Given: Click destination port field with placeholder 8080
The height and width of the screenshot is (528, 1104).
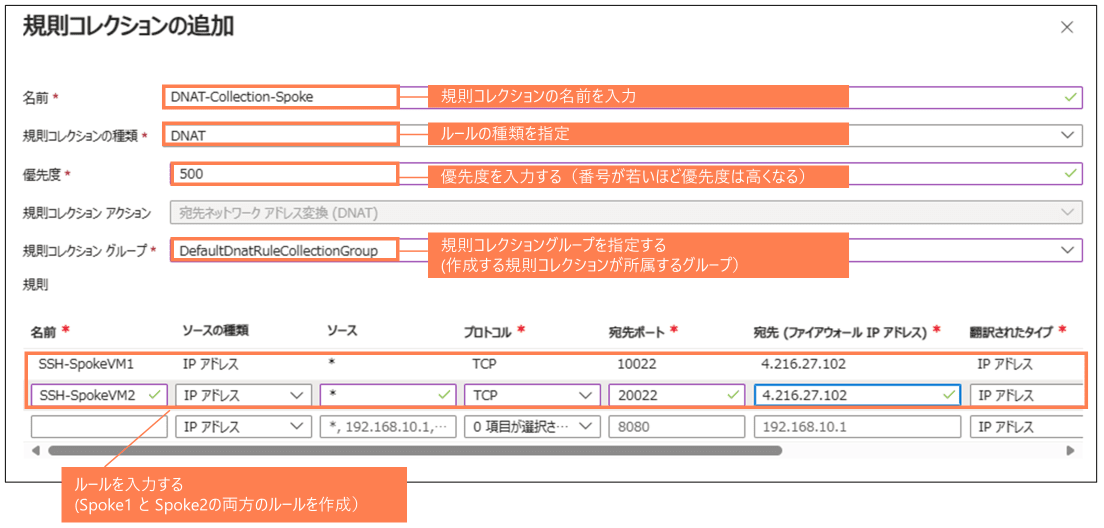Looking at the screenshot, I should pos(677,427).
